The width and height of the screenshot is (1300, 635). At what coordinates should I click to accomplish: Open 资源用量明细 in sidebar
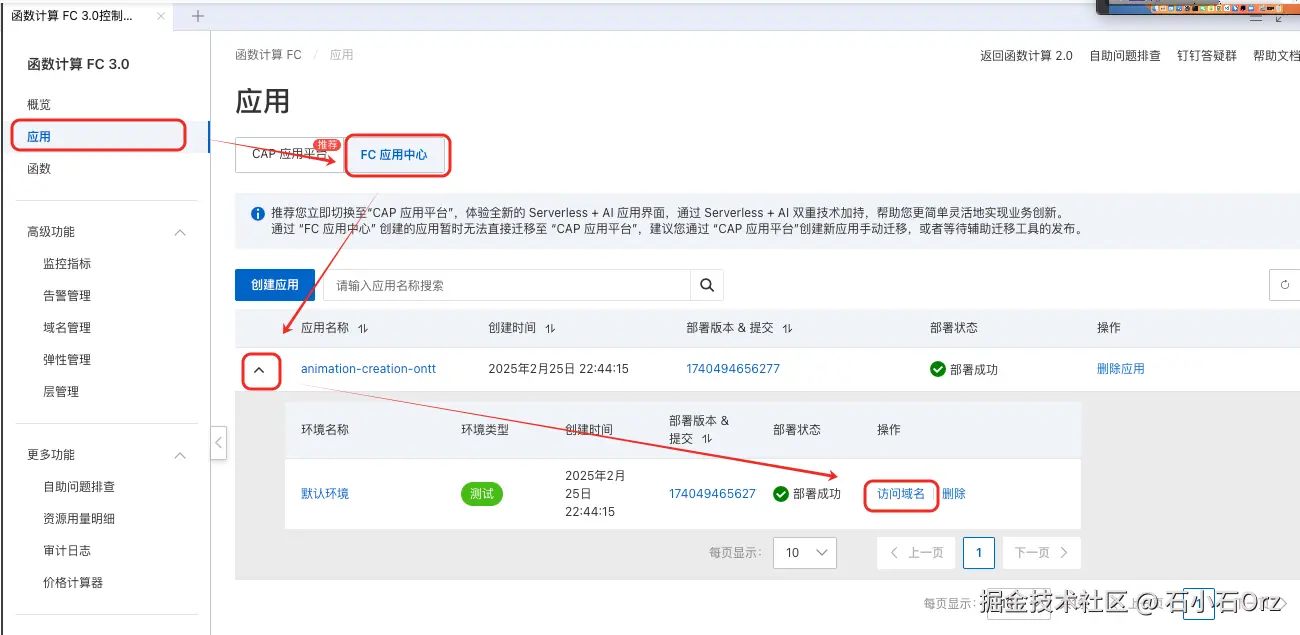[79, 519]
